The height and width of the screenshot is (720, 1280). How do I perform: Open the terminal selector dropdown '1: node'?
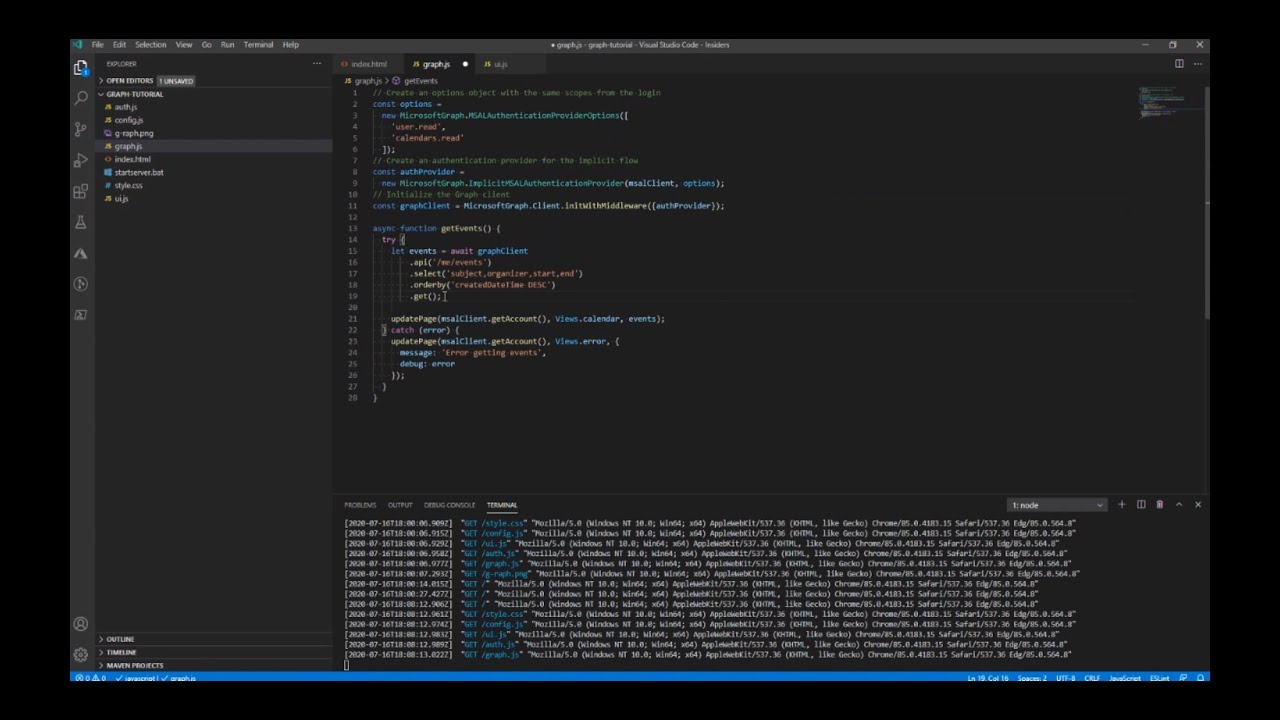coord(1057,505)
